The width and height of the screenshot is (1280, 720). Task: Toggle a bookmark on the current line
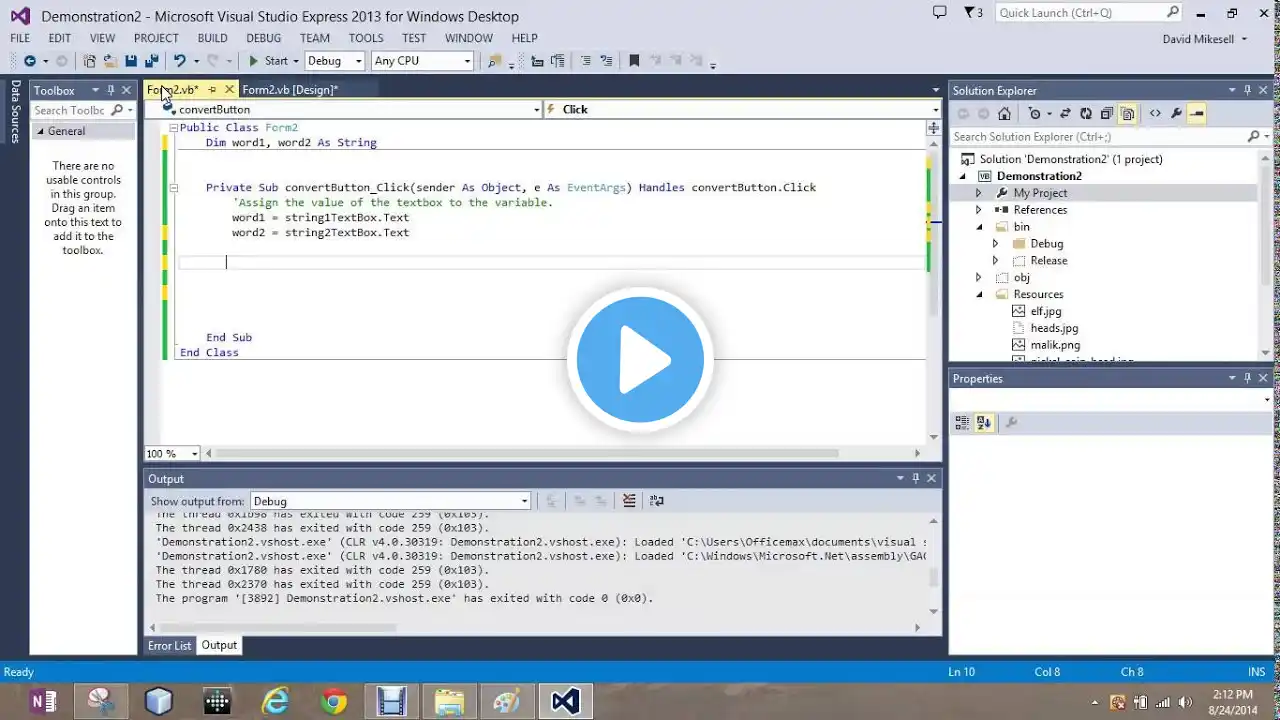[634, 61]
